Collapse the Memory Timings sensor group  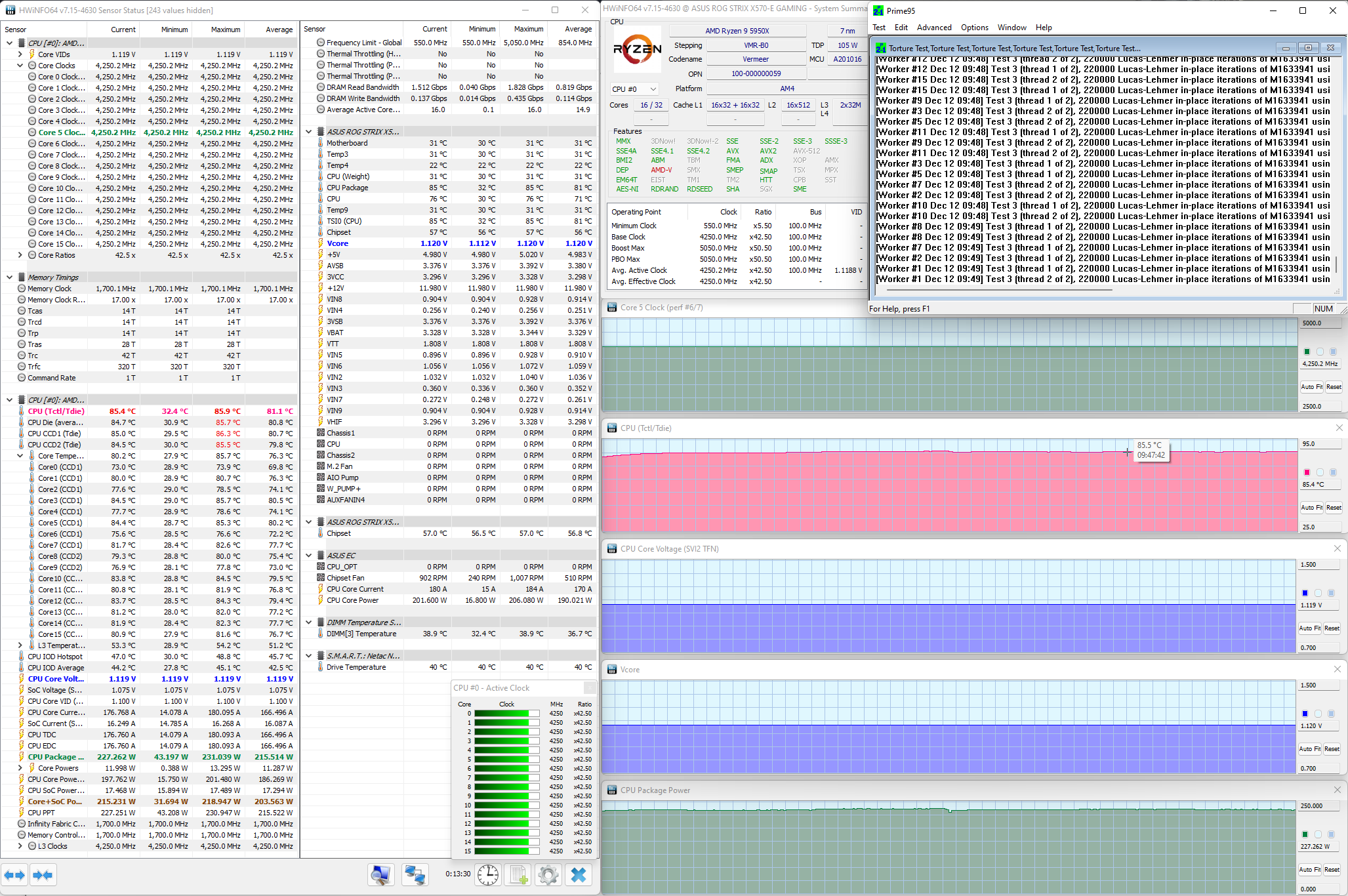point(9,277)
